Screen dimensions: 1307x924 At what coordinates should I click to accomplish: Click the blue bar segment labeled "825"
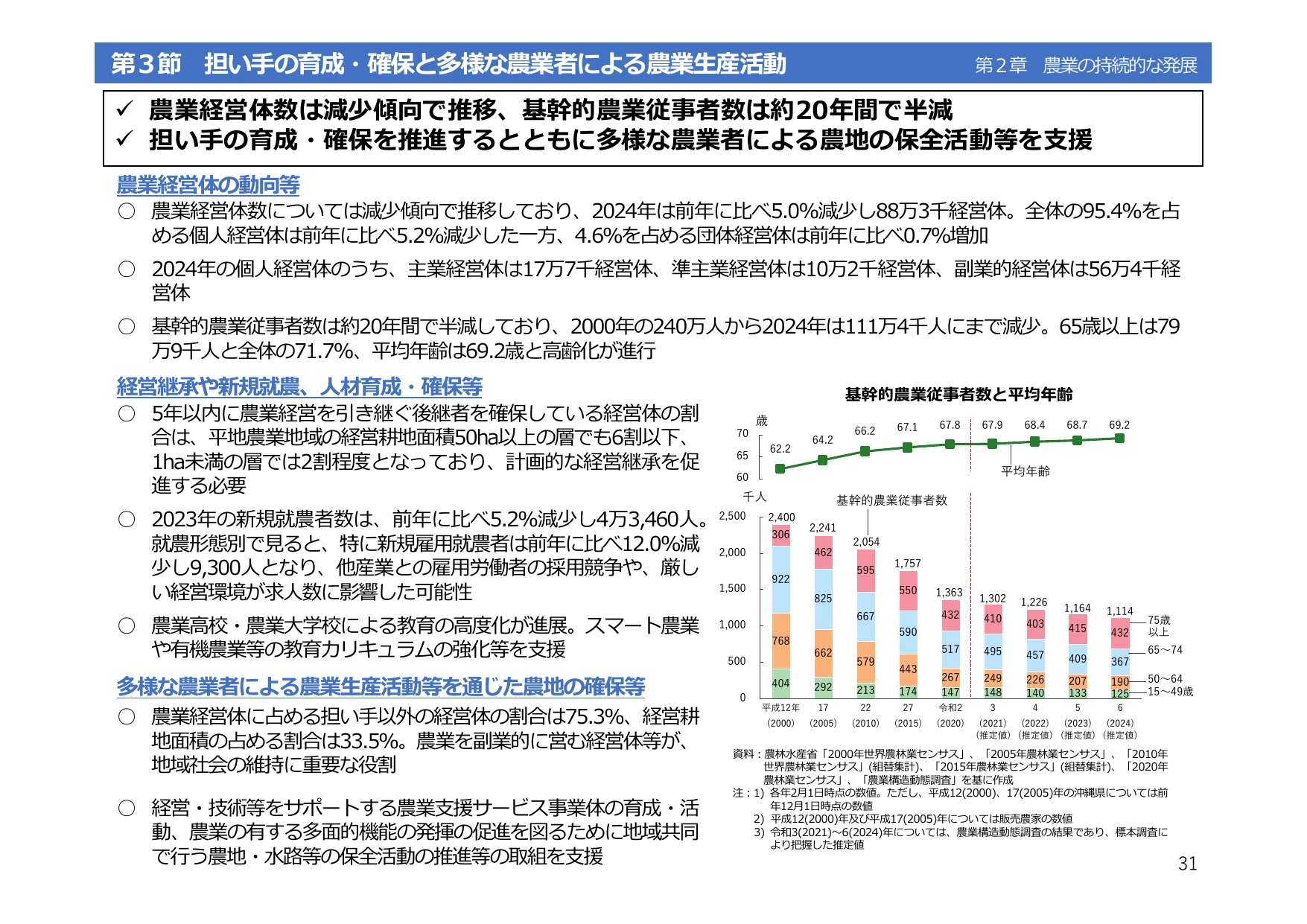tap(823, 599)
